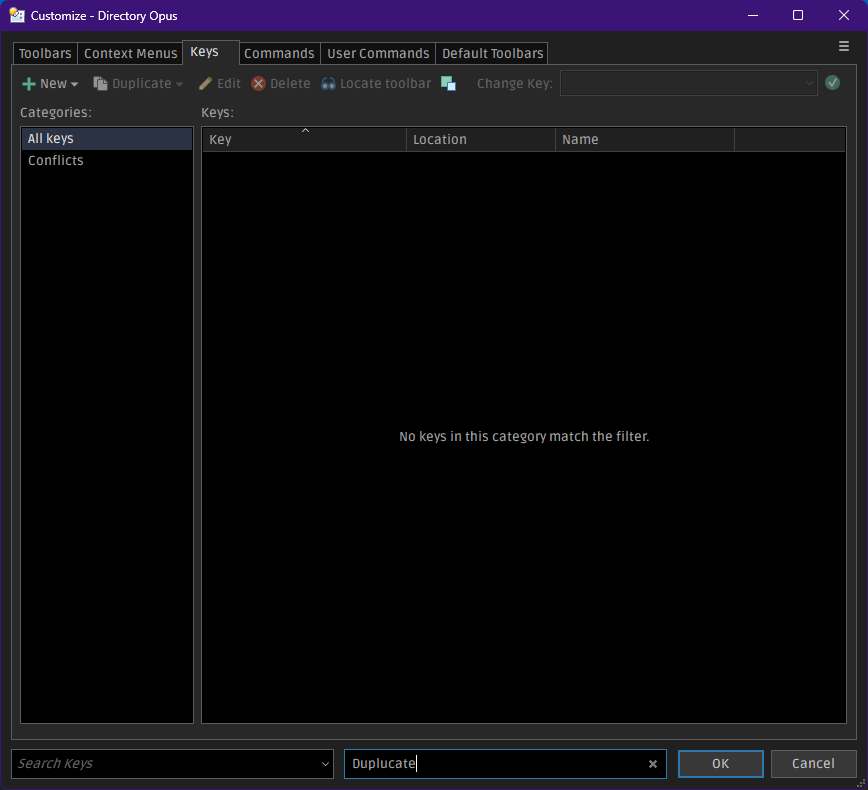Click the Duplicate toolbar button
Screen dimensions: 868x790
pyautogui.click(x=132, y=84)
